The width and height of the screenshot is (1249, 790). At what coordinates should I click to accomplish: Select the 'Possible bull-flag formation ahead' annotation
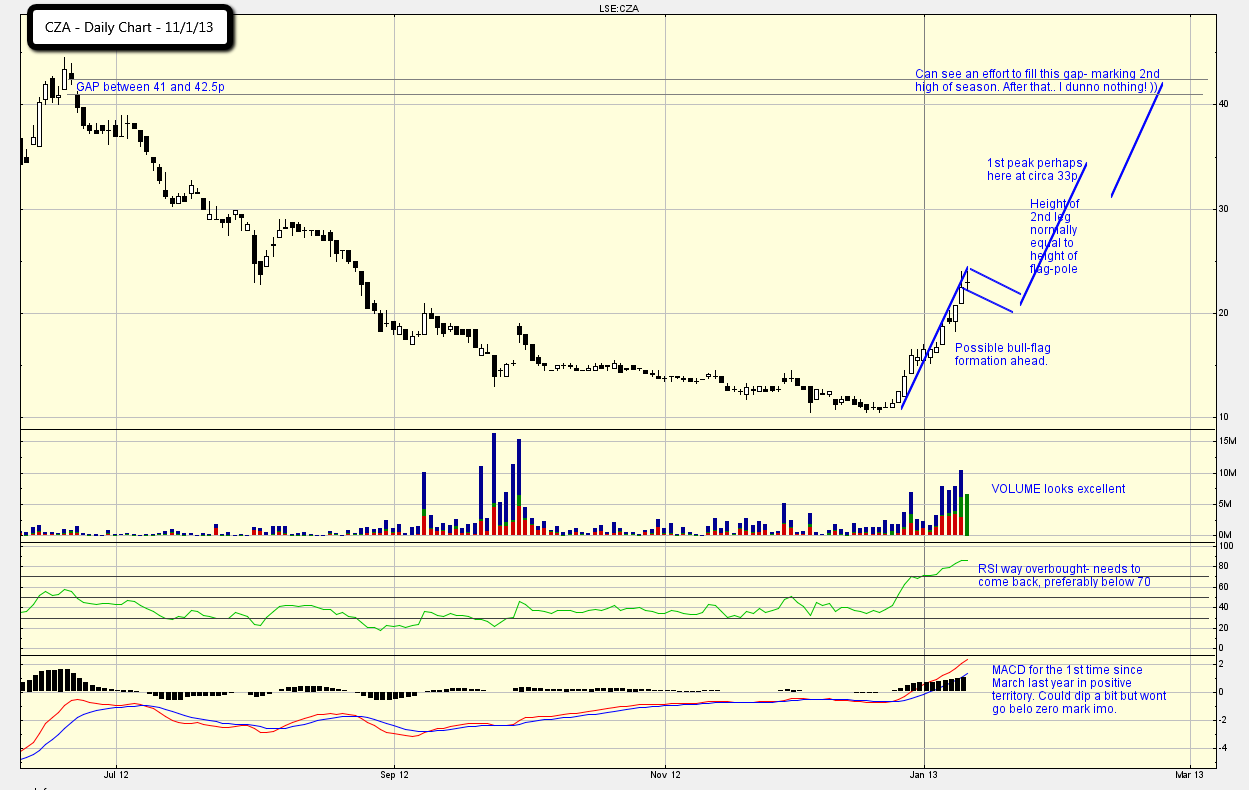1002,354
